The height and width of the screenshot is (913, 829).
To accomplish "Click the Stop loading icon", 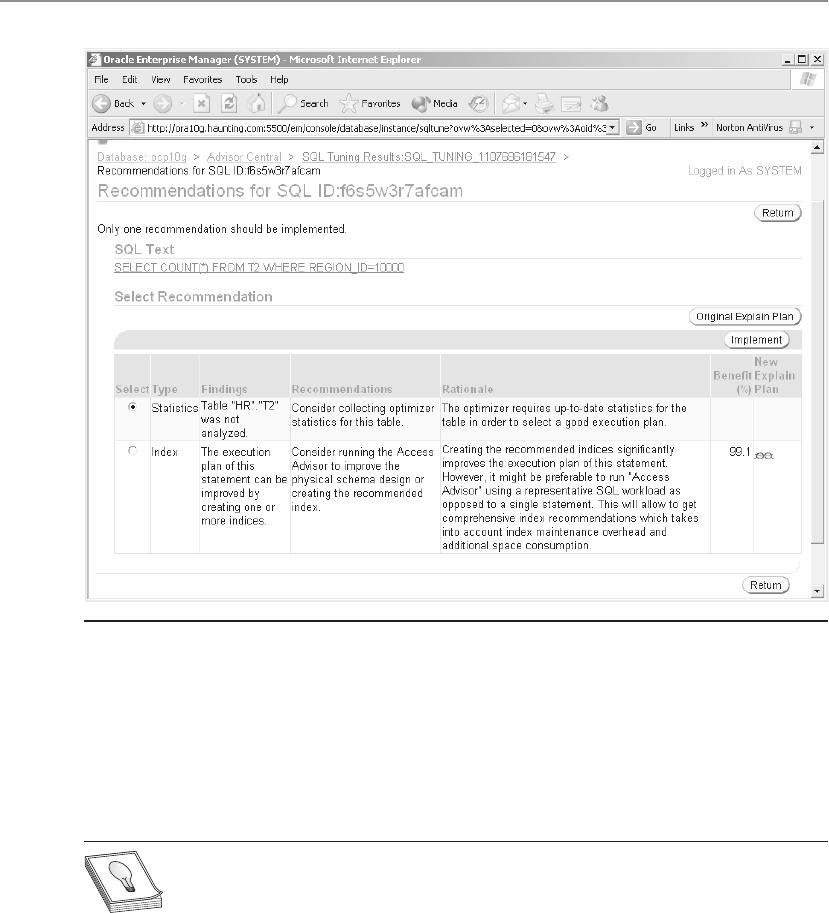I will (x=201, y=104).
